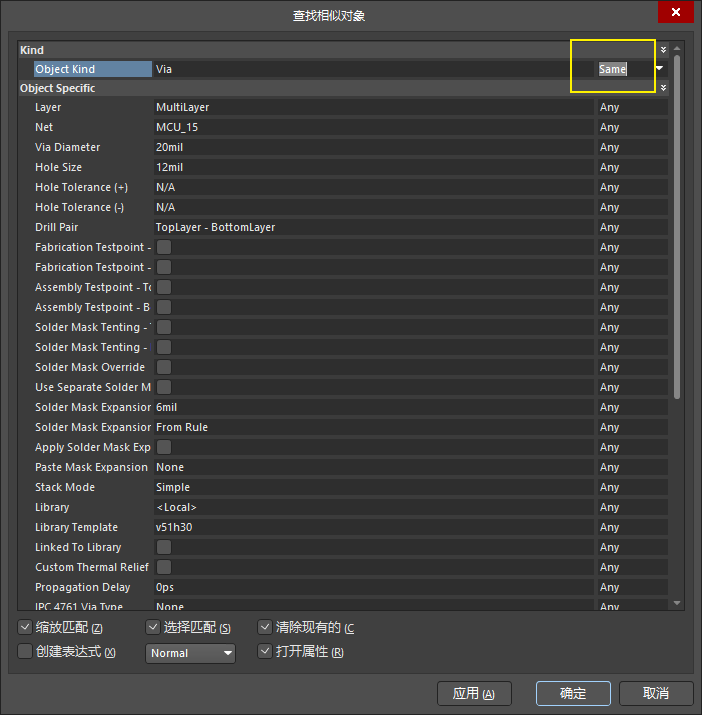Uncheck the 清除现有的 option

tap(265, 628)
